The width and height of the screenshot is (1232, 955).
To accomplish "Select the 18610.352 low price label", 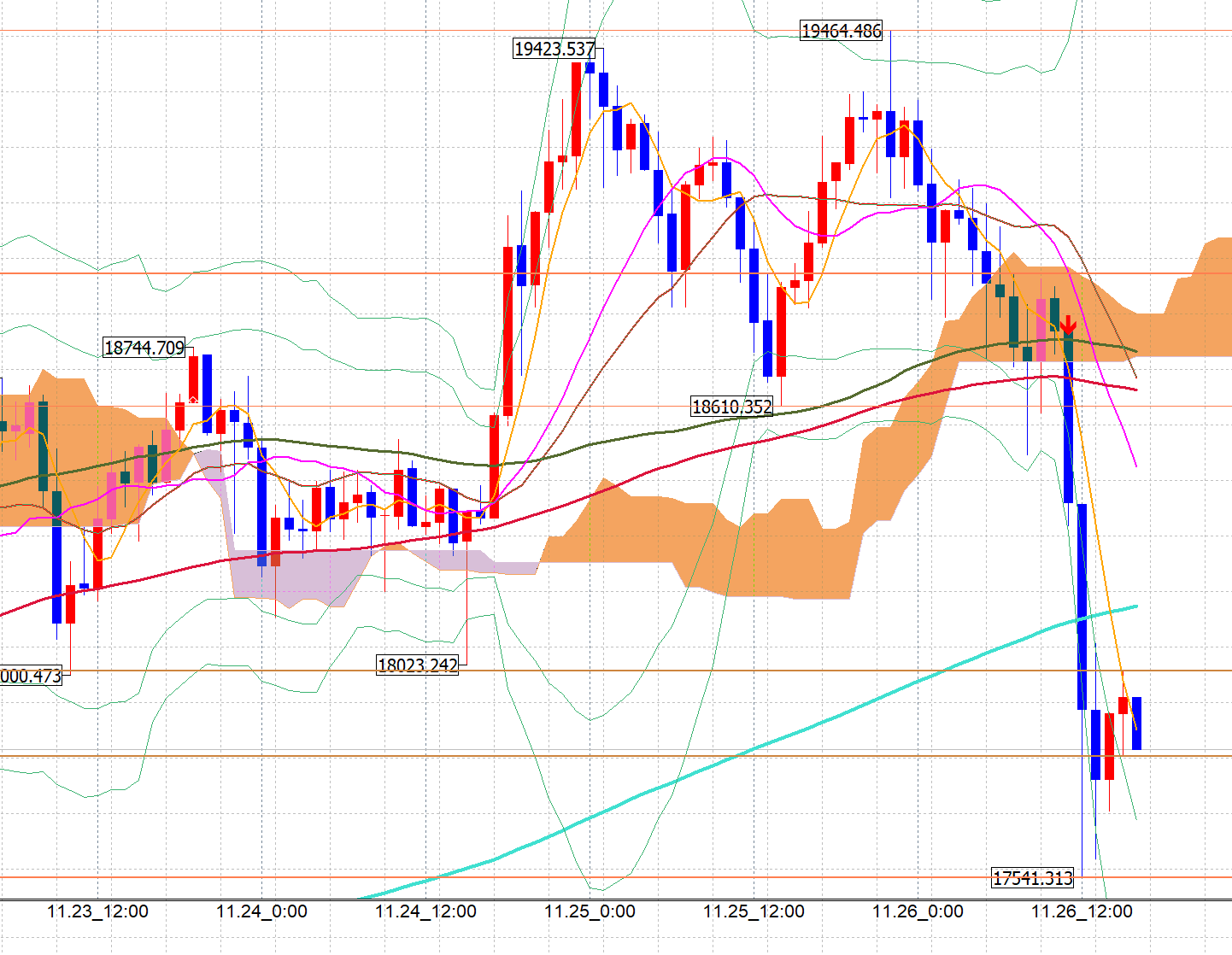I will click(x=731, y=407).
